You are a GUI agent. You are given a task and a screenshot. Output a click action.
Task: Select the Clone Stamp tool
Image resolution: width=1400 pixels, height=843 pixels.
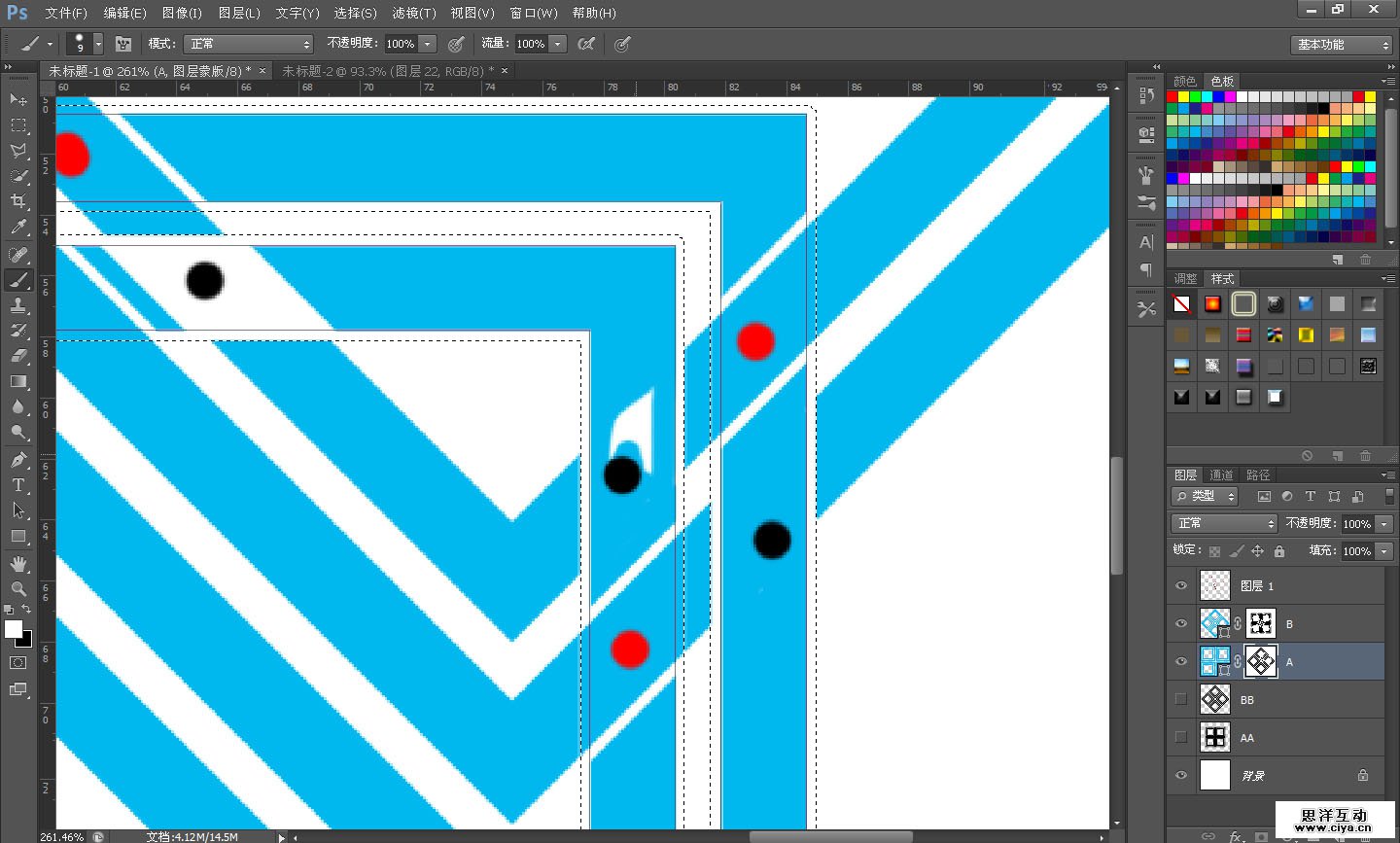coord(18,305)
